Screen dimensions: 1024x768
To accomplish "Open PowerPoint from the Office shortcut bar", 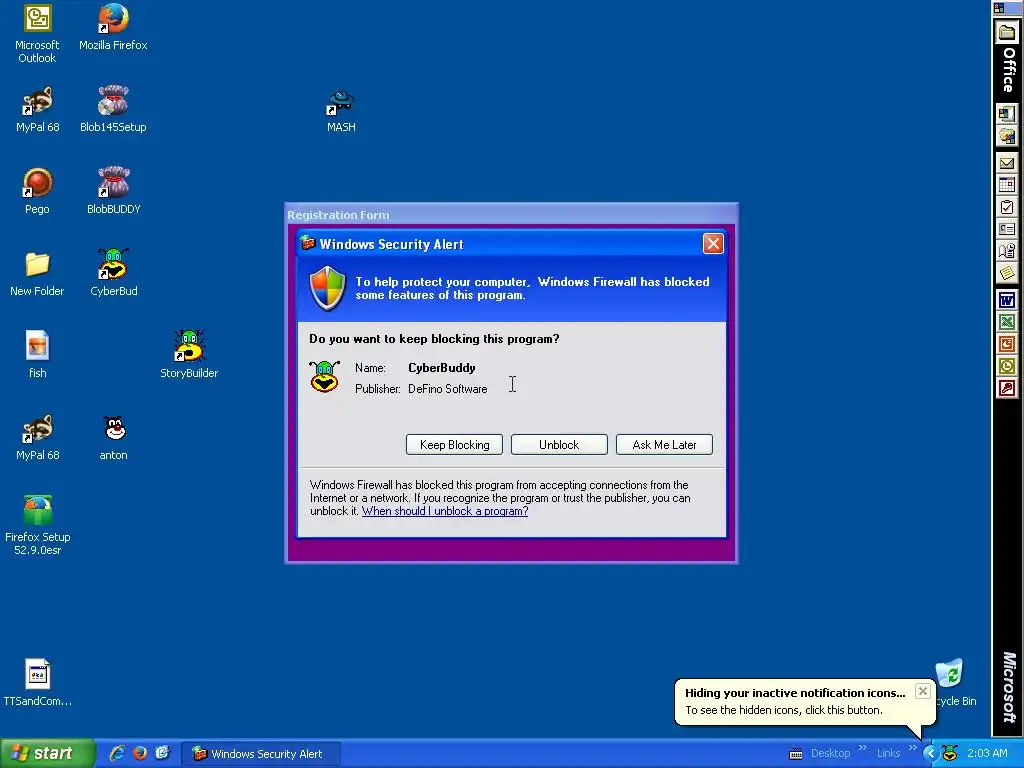I will coord(1006,344).
